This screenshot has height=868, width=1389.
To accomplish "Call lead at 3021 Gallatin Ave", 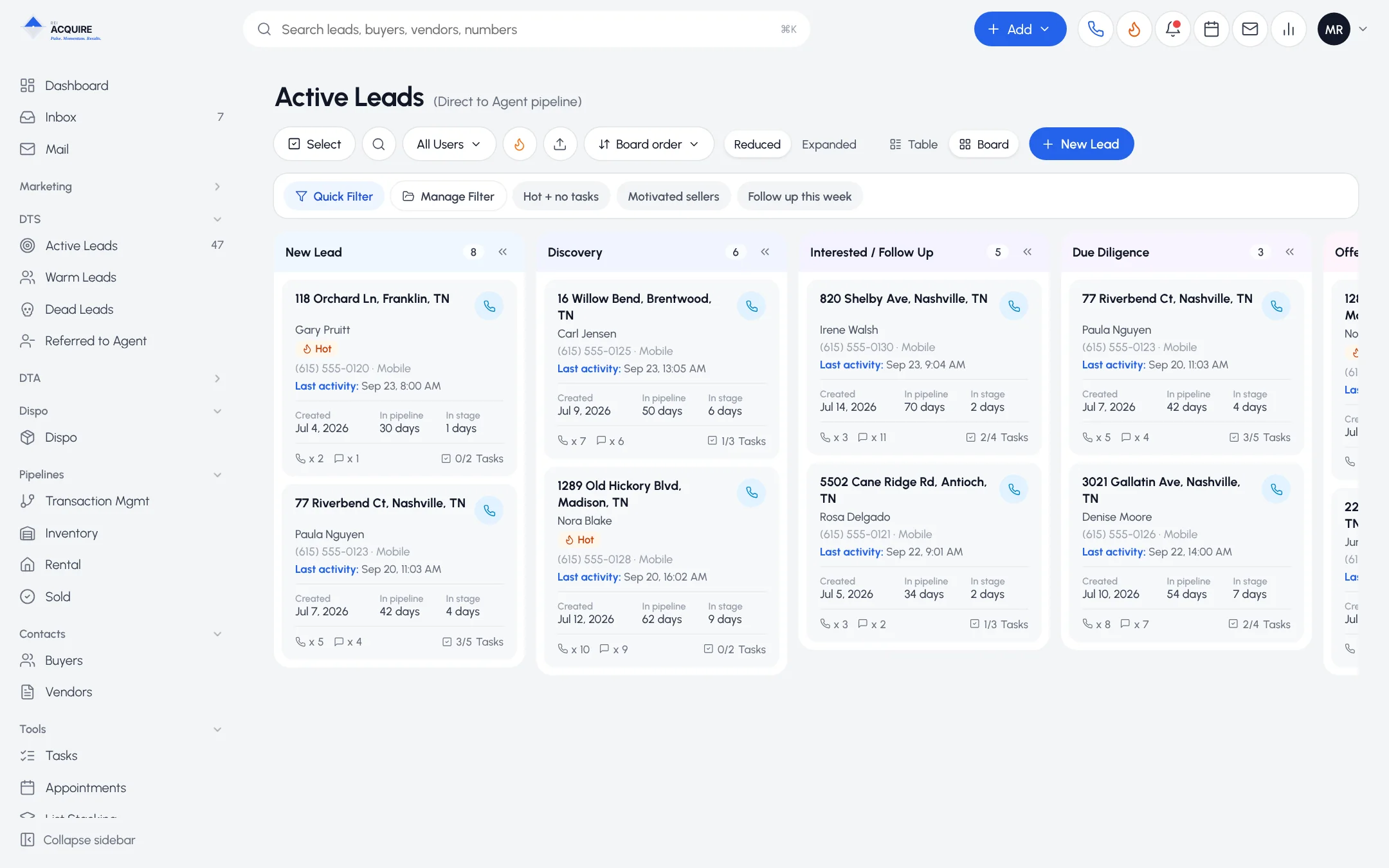I will tap(1276, 489).
